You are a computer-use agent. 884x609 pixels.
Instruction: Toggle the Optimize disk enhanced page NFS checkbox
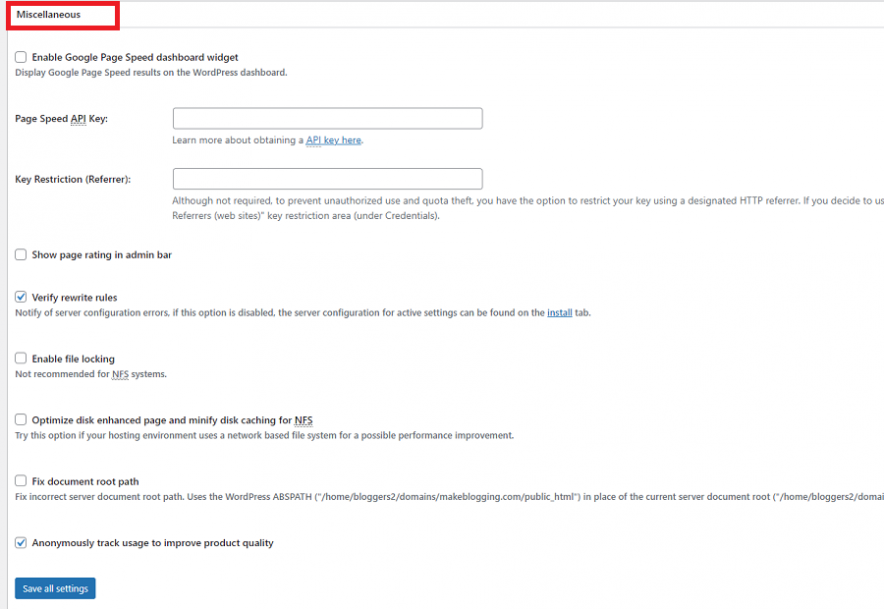point(21,420)
